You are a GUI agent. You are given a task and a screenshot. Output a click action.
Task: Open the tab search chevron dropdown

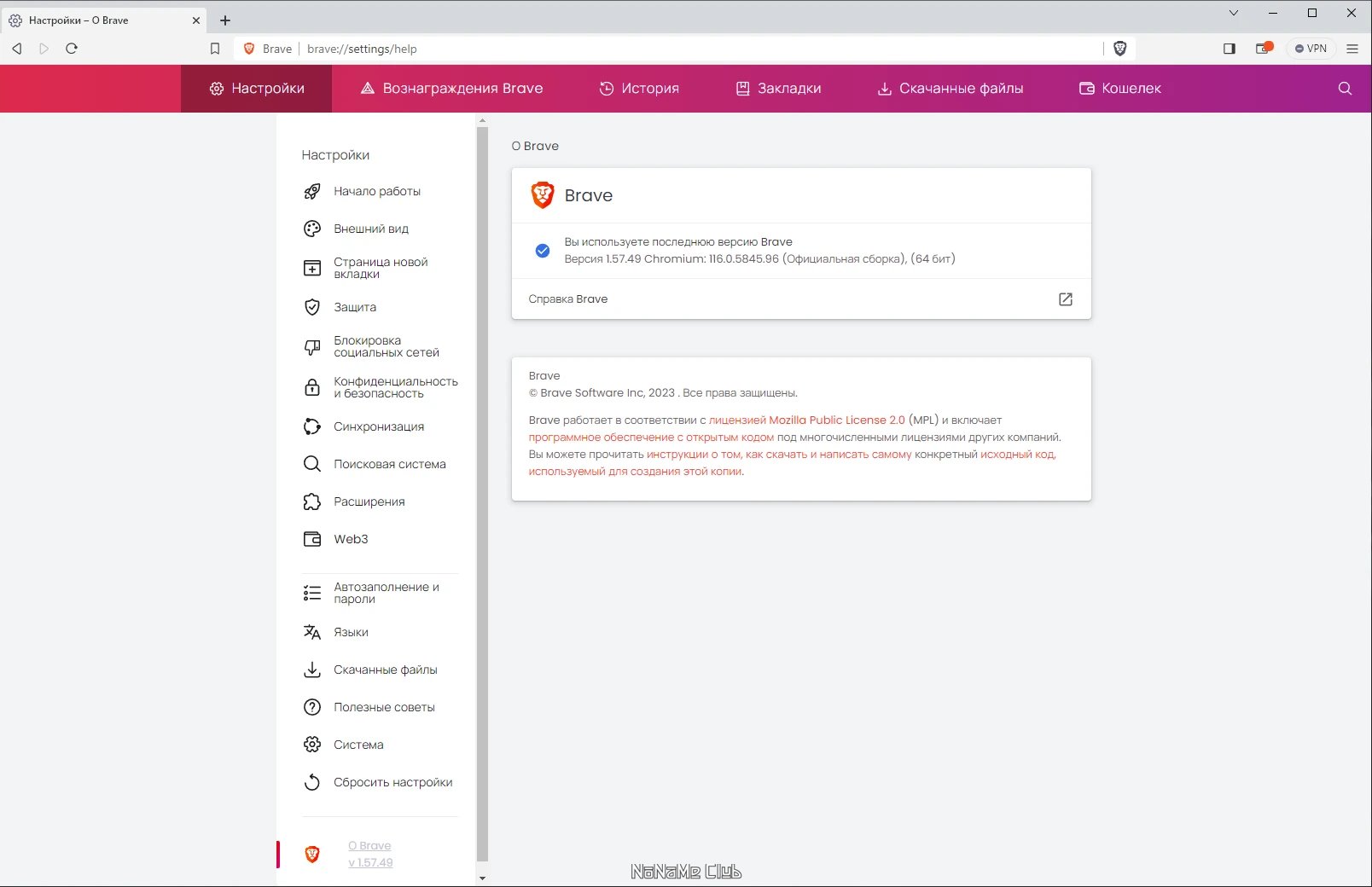click(x=1234, y=13)
